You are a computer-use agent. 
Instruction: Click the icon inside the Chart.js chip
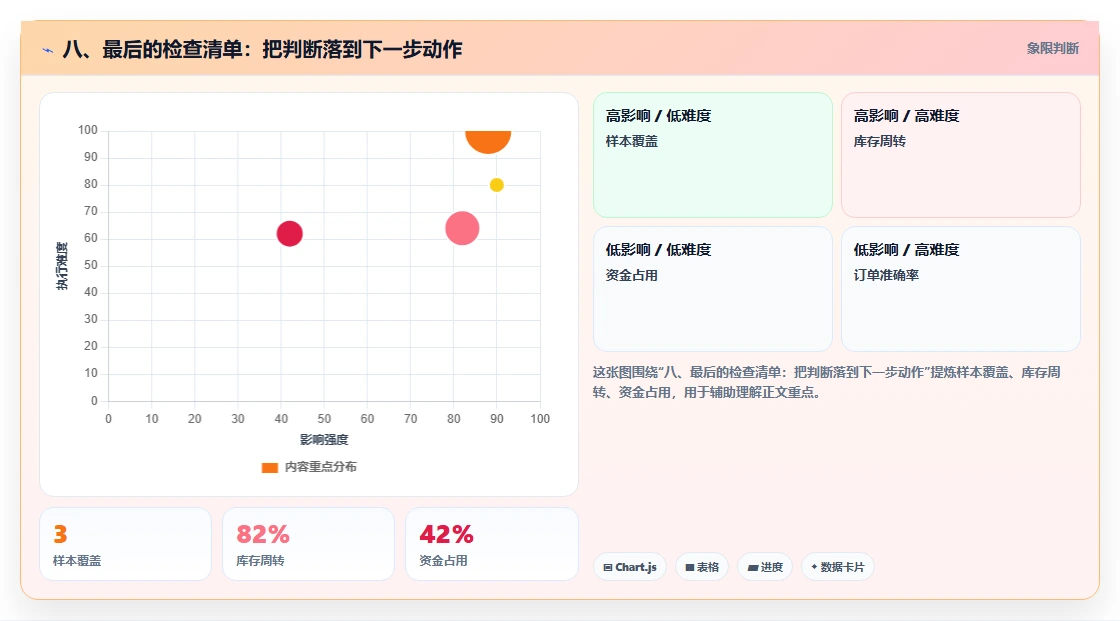pyautogui.click(x=608, y=567)
